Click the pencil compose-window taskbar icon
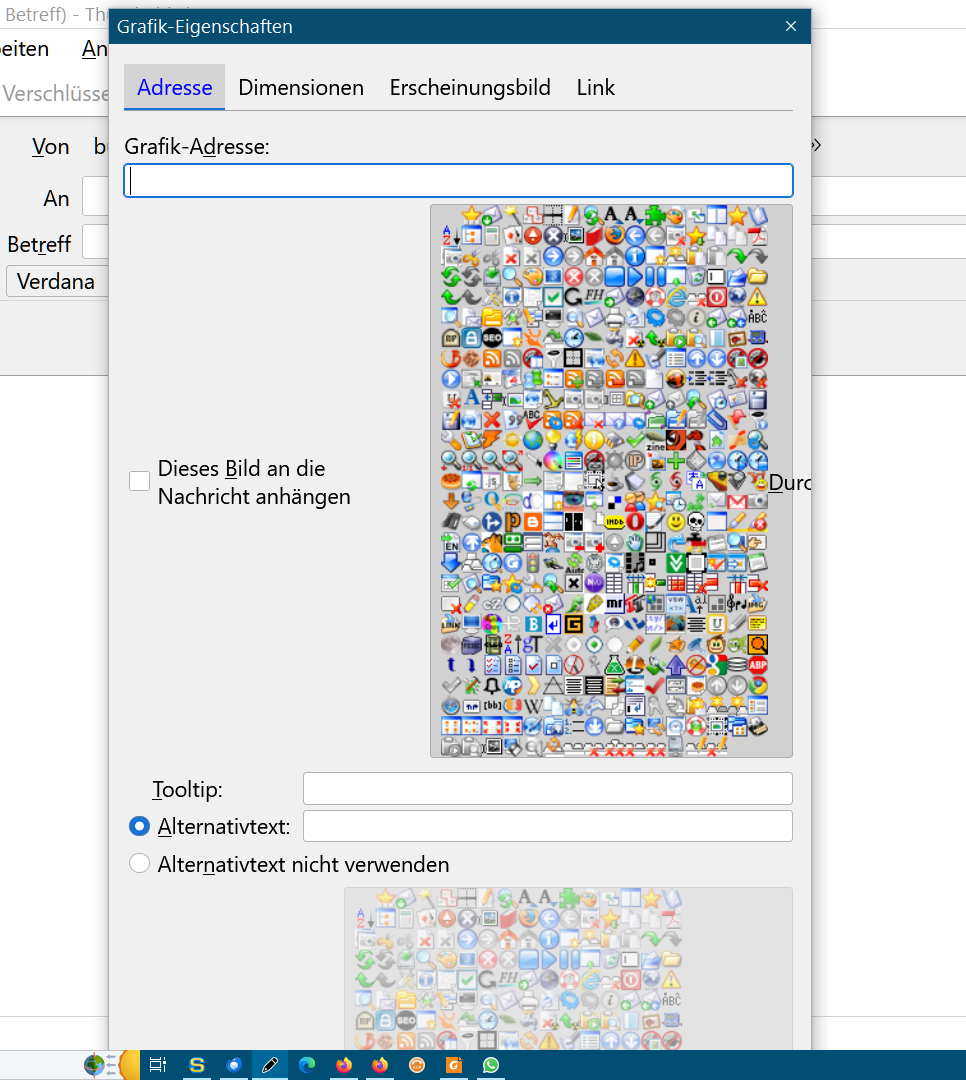The height and width of the screenshot is (1080, 966). point(270,1065)
